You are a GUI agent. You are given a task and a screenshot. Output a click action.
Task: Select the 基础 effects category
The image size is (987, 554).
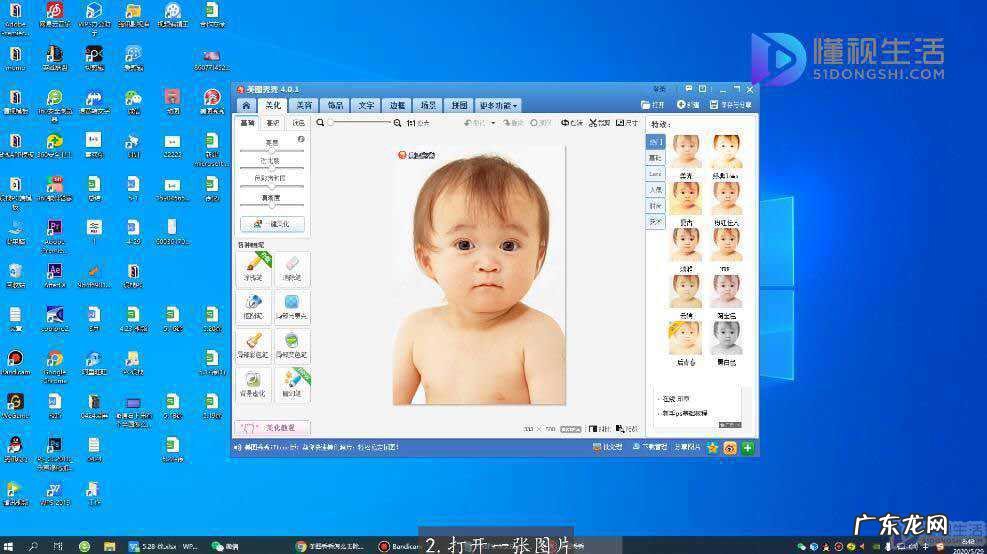tap(655, 157)
